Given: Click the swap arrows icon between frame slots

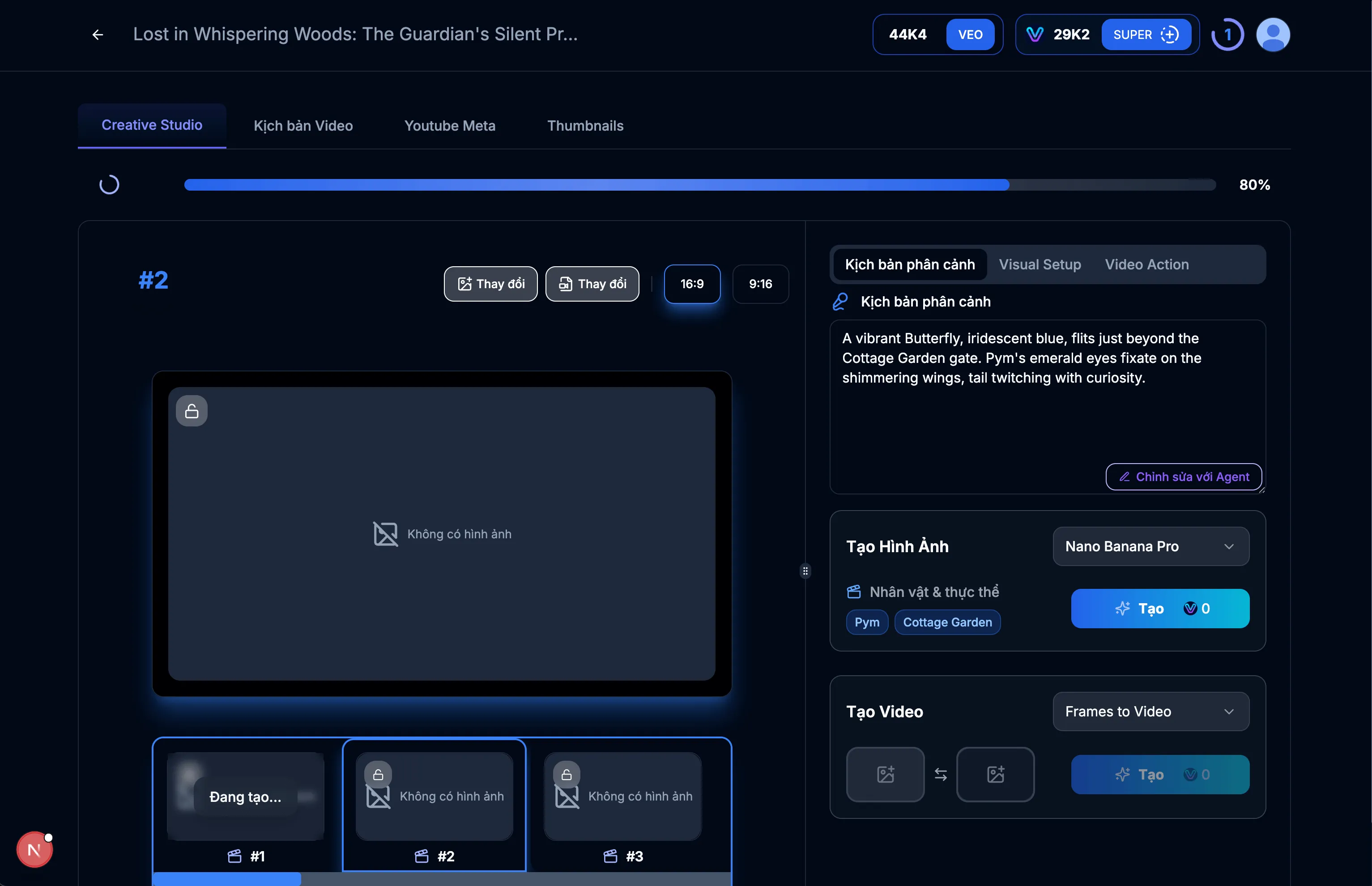Looking at the screenshot, I should point(940,775).
